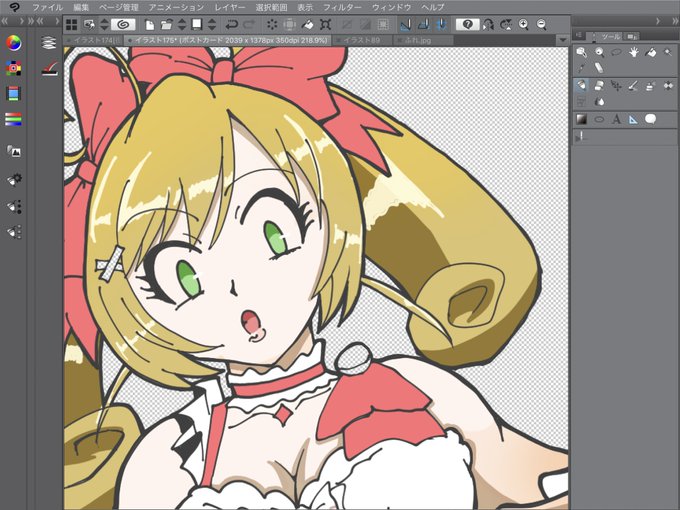Rotate canvas view right
The height and width of the screenshot is (510, 680).
pyautogui.click(x=506, y=25)
